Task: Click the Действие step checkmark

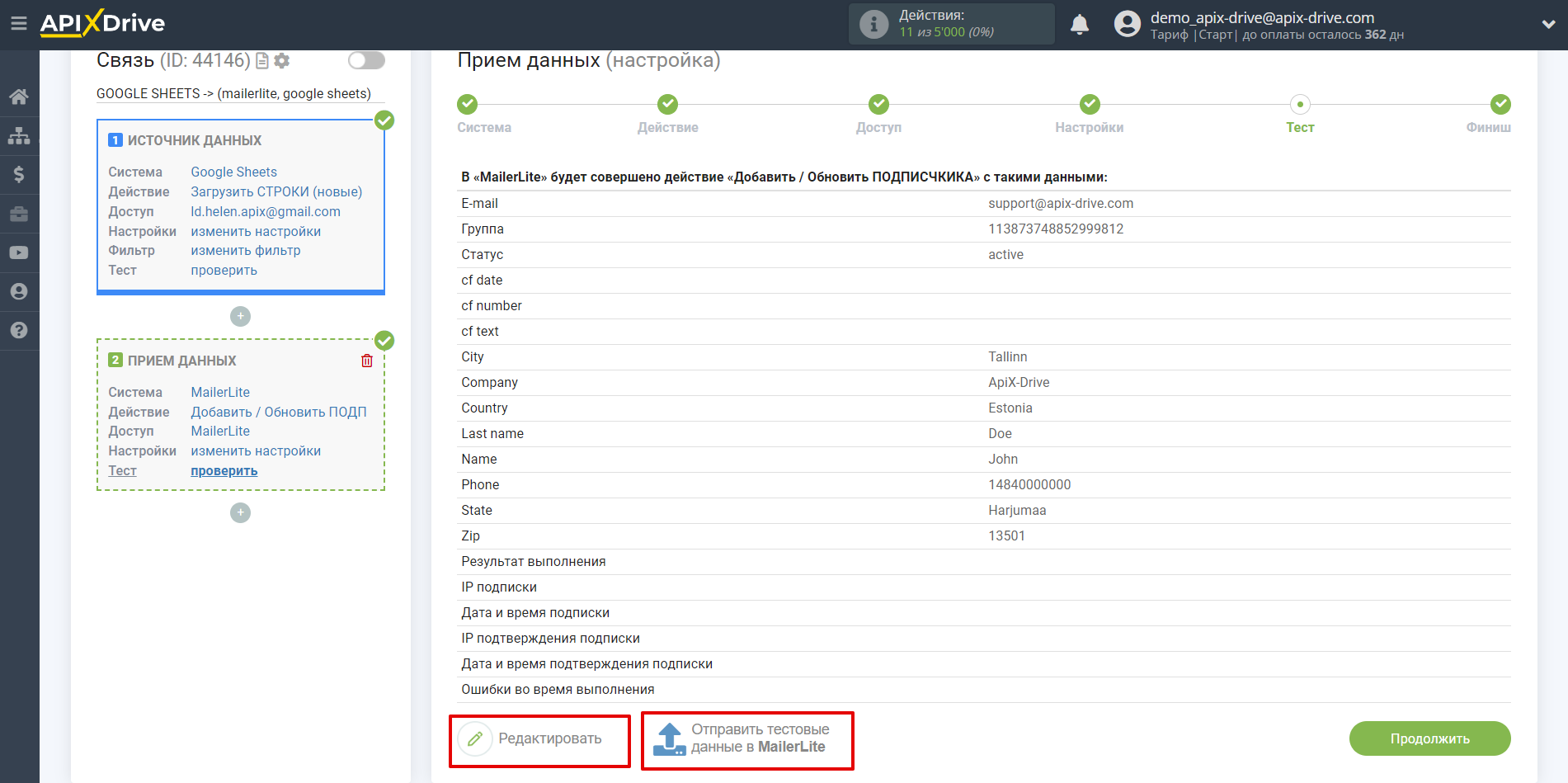Action: tap(668, 104)
